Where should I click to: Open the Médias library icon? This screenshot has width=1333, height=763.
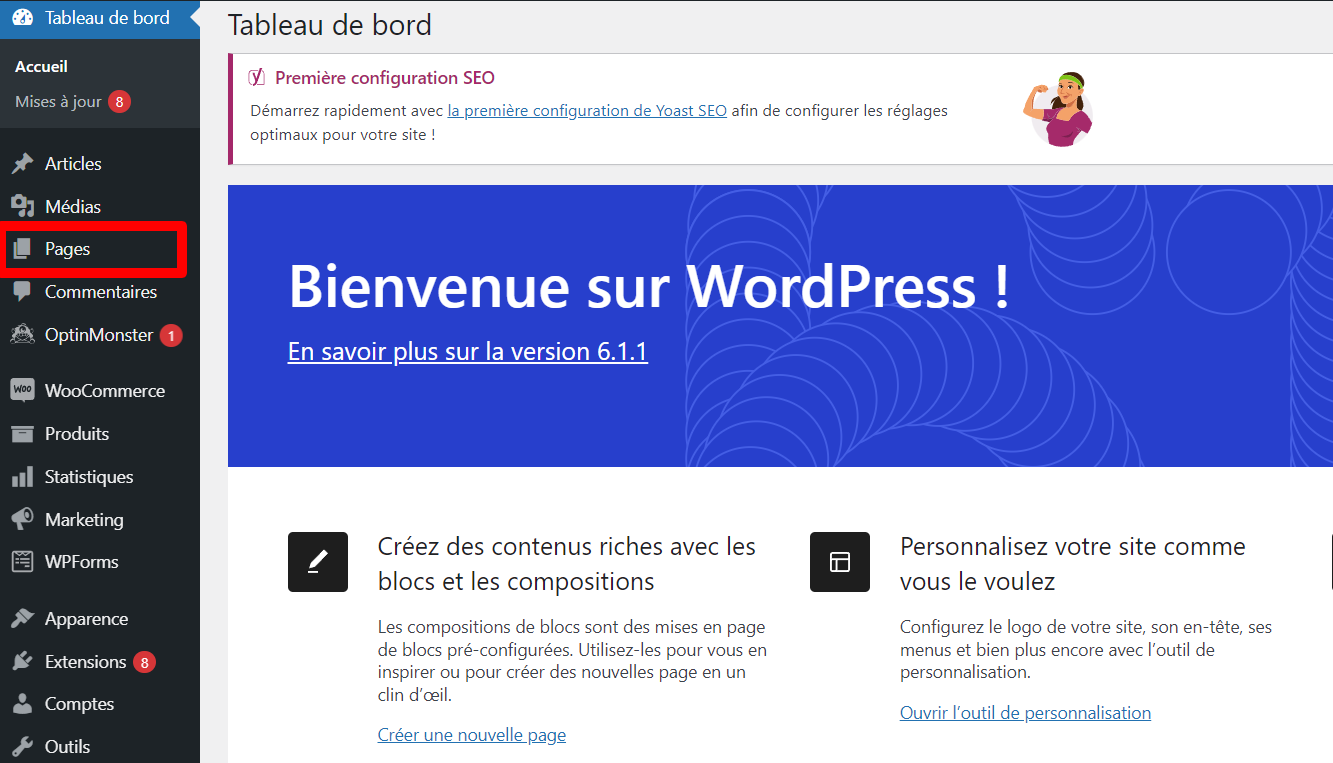point(24,206)
